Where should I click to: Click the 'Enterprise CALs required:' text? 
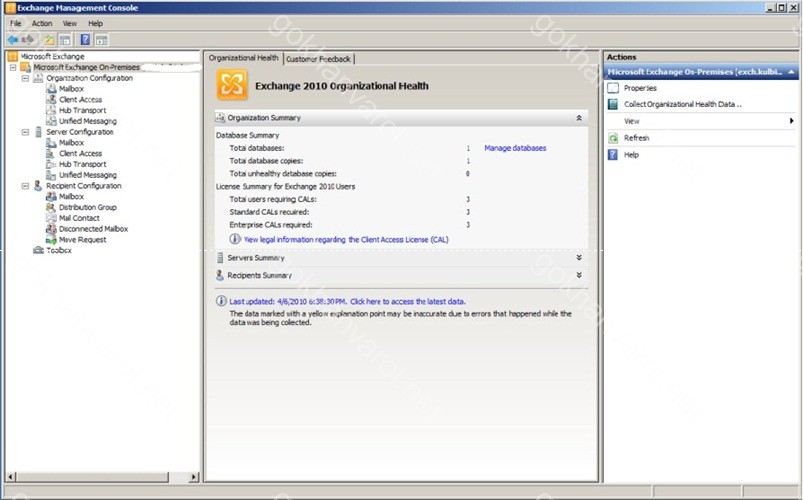270,224
